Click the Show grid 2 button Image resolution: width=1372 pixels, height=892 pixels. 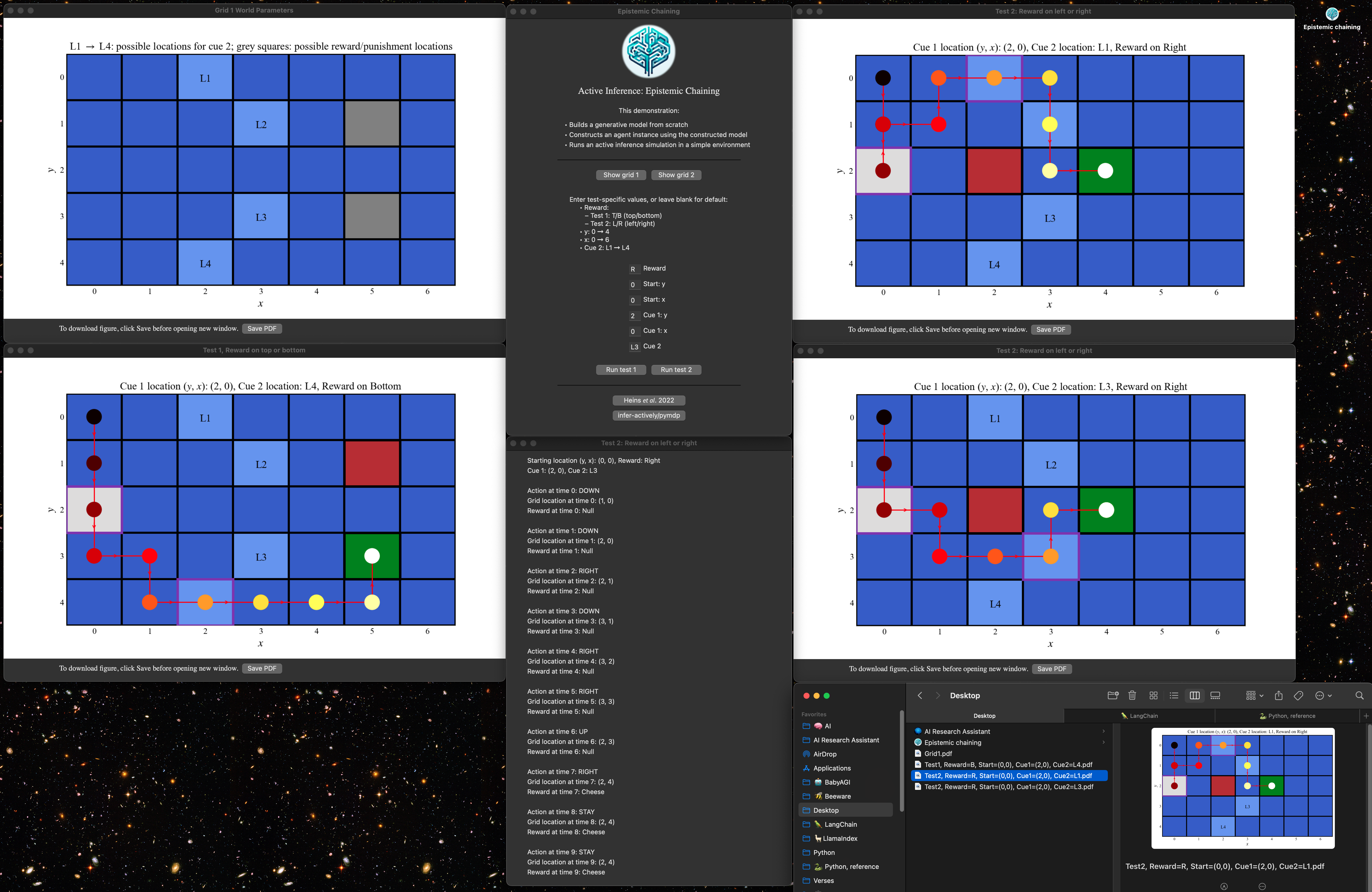coord(676,175)
